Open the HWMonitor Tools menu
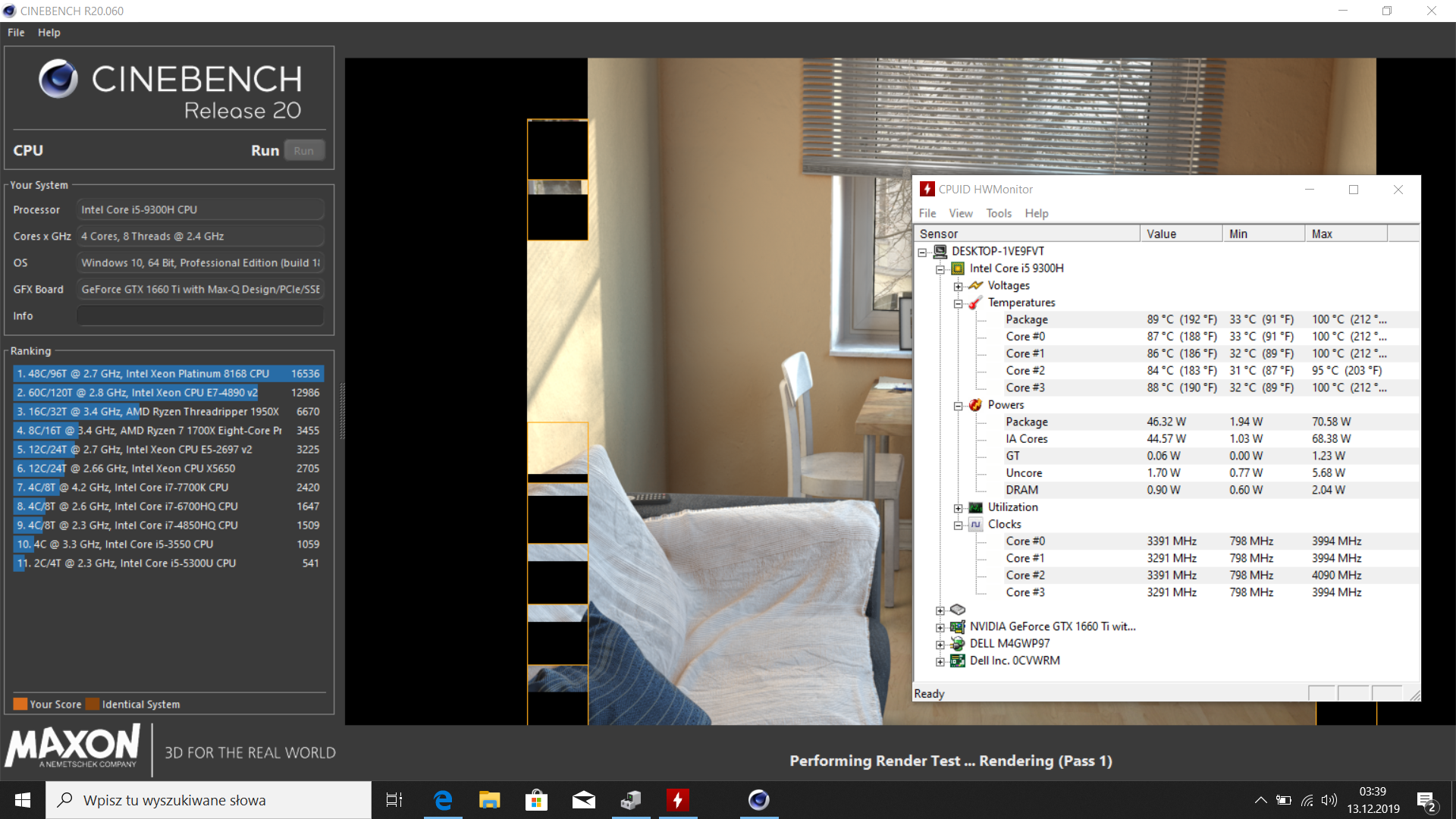 [x=998, y=213]
